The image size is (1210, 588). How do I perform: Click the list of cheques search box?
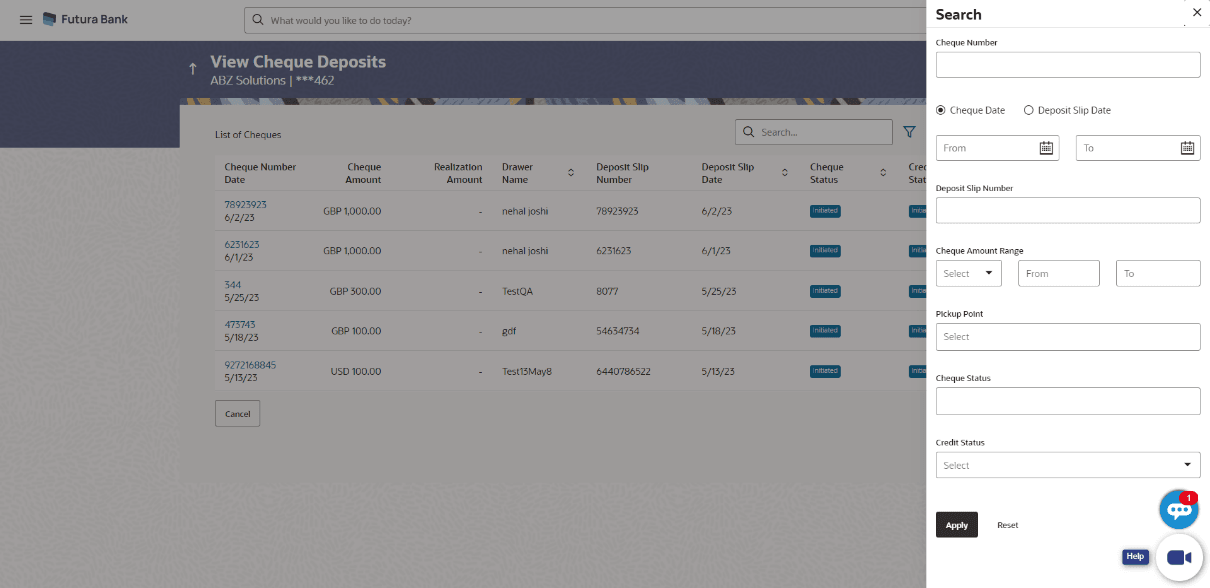[x=814, y=132]
